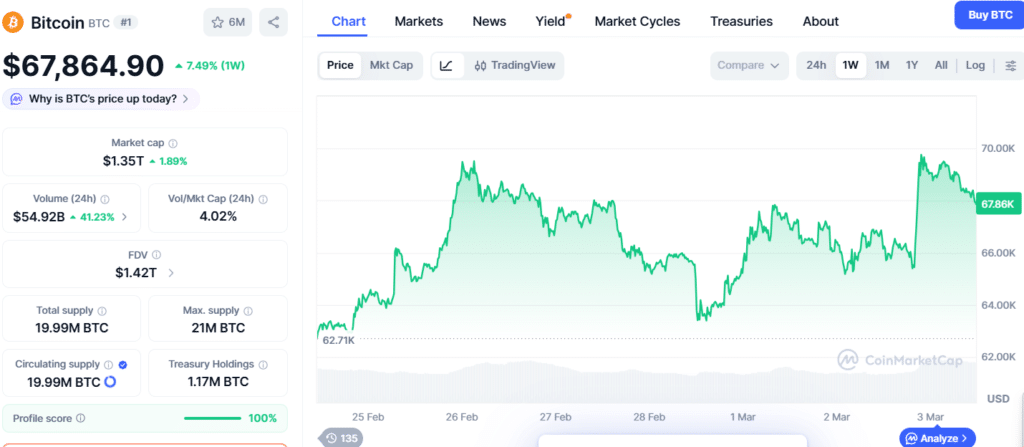
Task: Open "Why is BTC's price up today?"
Action: 102,98
